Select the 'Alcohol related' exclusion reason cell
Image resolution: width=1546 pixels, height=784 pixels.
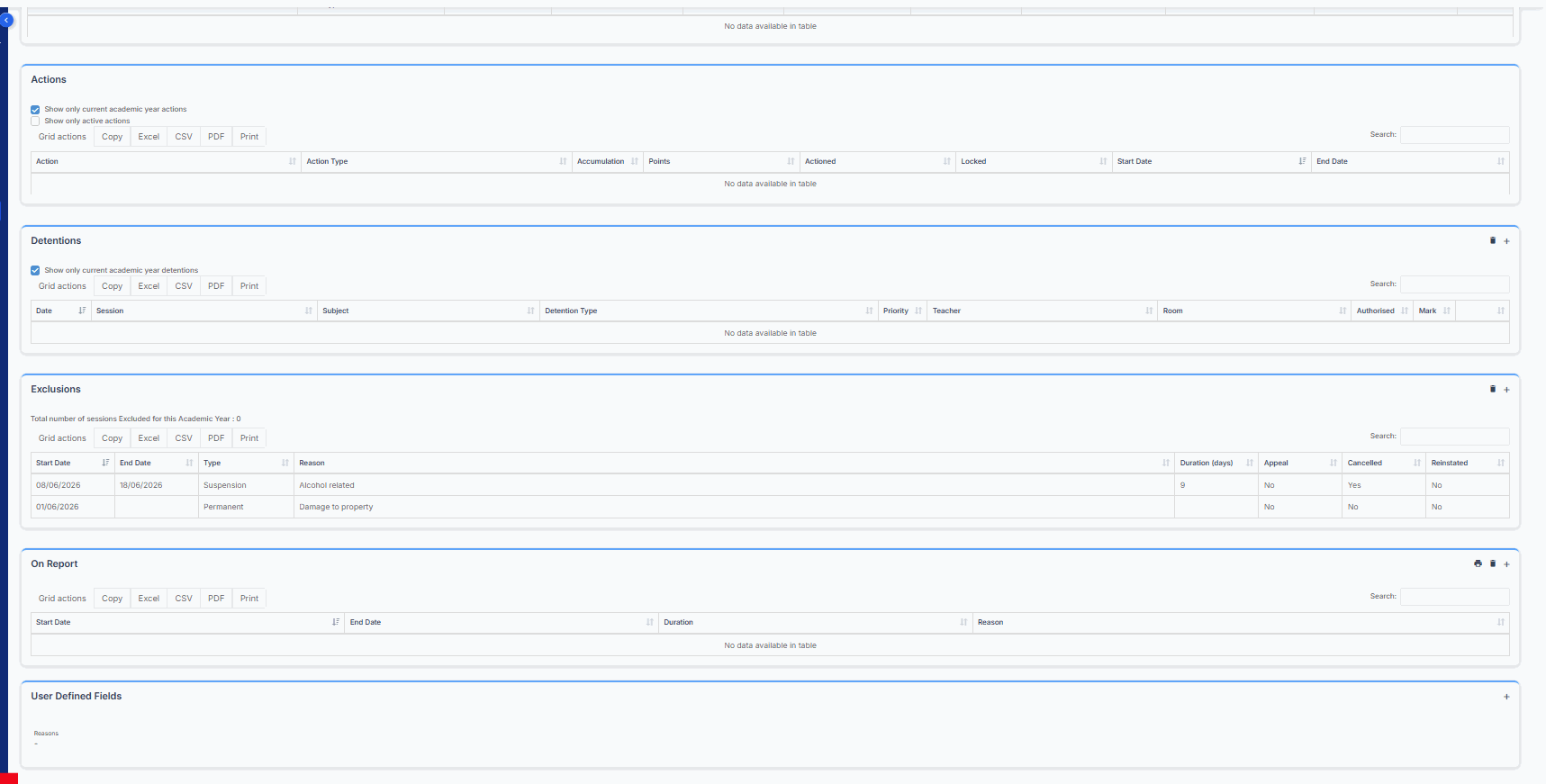[734, 485]
